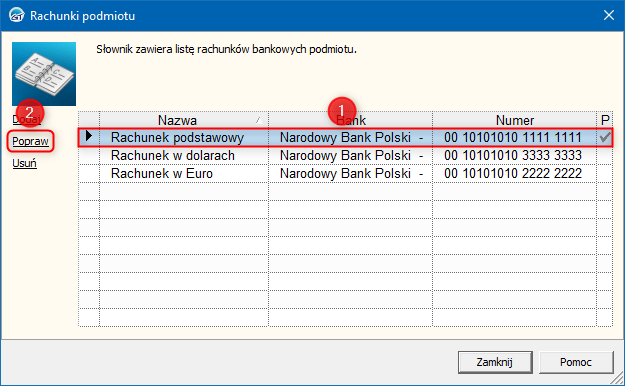Click the Popraw link
Screen dimensions: 625x386
[x=30, y=141]
